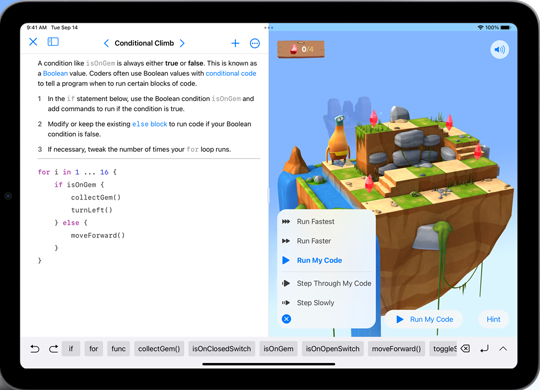Open the more options ellipsis icon
This screenshot has width=540, height=390.
coord(255,43)
